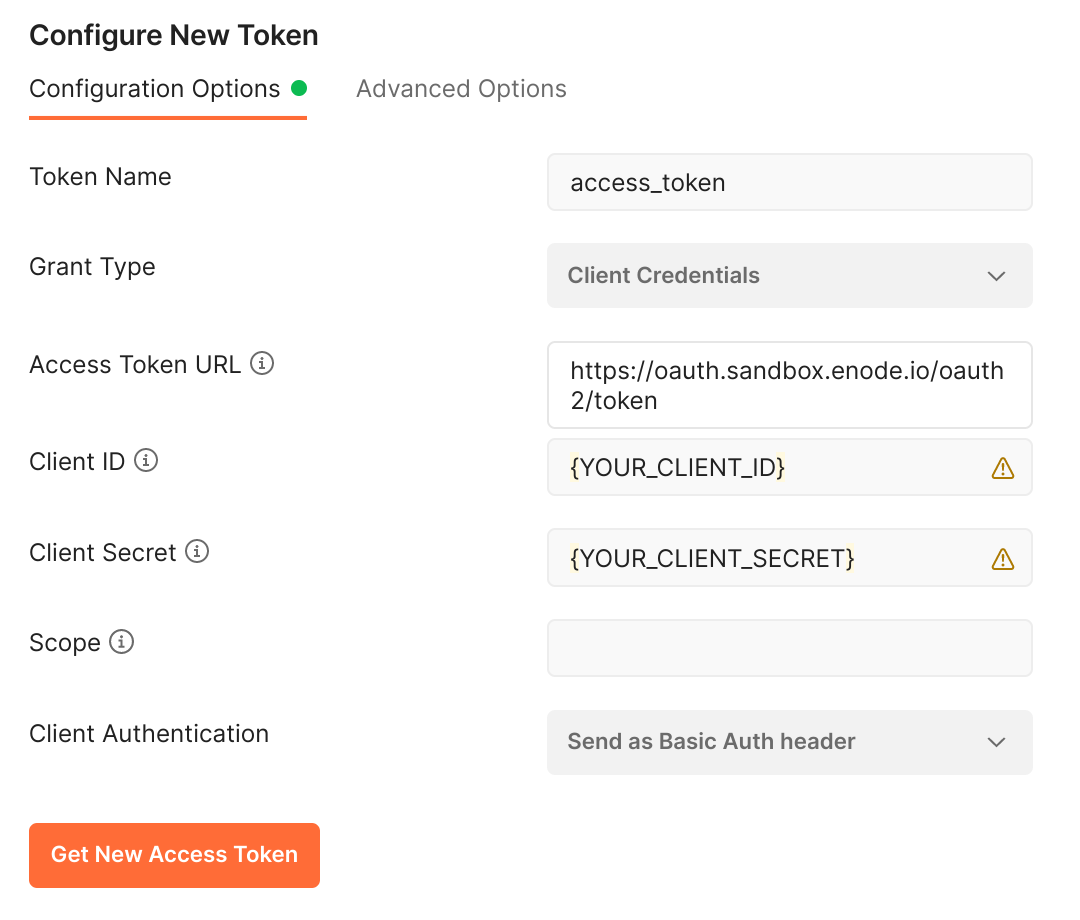
Task: Click the Configure New Token heading
Action: coord(174,36)
